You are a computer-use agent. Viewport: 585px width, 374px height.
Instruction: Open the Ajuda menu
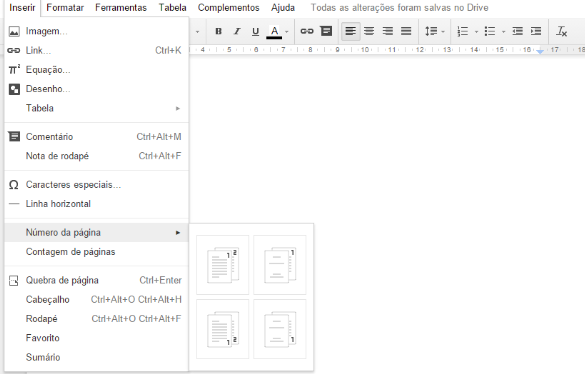click(x=283, y=8)
